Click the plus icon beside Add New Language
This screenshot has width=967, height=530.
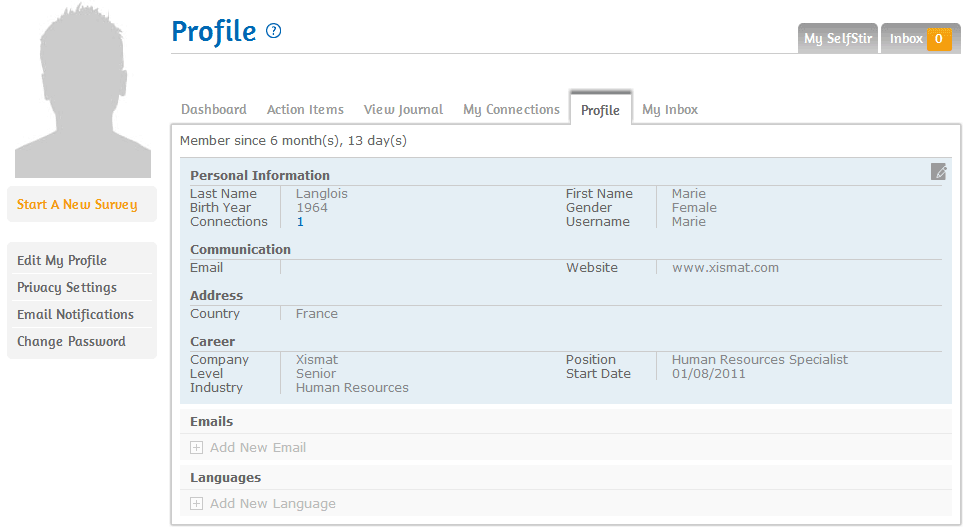[197, 504]
